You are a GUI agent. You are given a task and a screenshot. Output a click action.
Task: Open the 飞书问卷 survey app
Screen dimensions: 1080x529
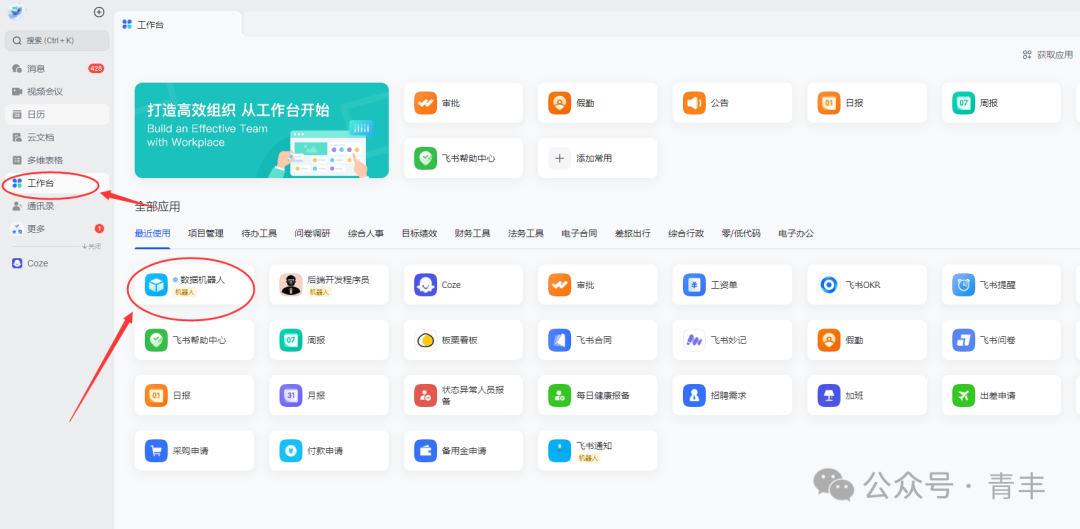[x=1001, y=340]
